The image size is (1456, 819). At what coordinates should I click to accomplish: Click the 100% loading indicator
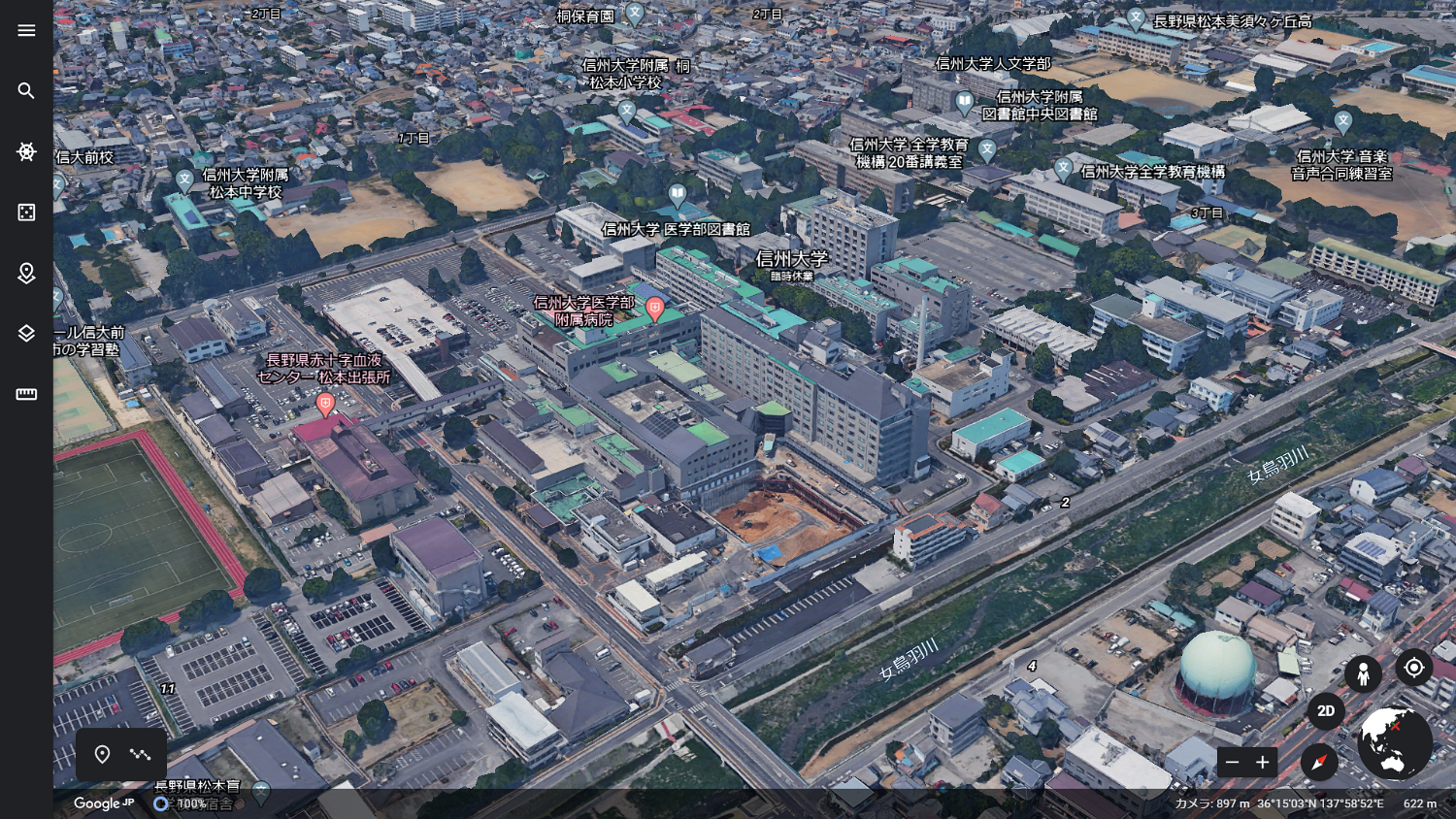click(x=181, y=803)
